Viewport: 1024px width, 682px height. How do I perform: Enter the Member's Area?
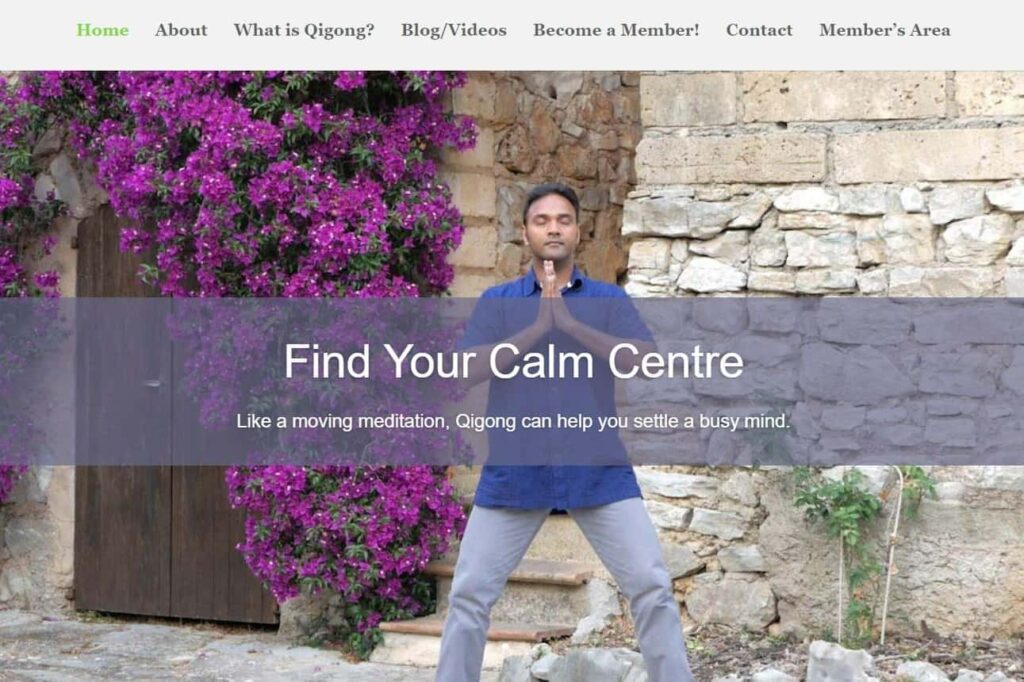[x=884, y=30]
